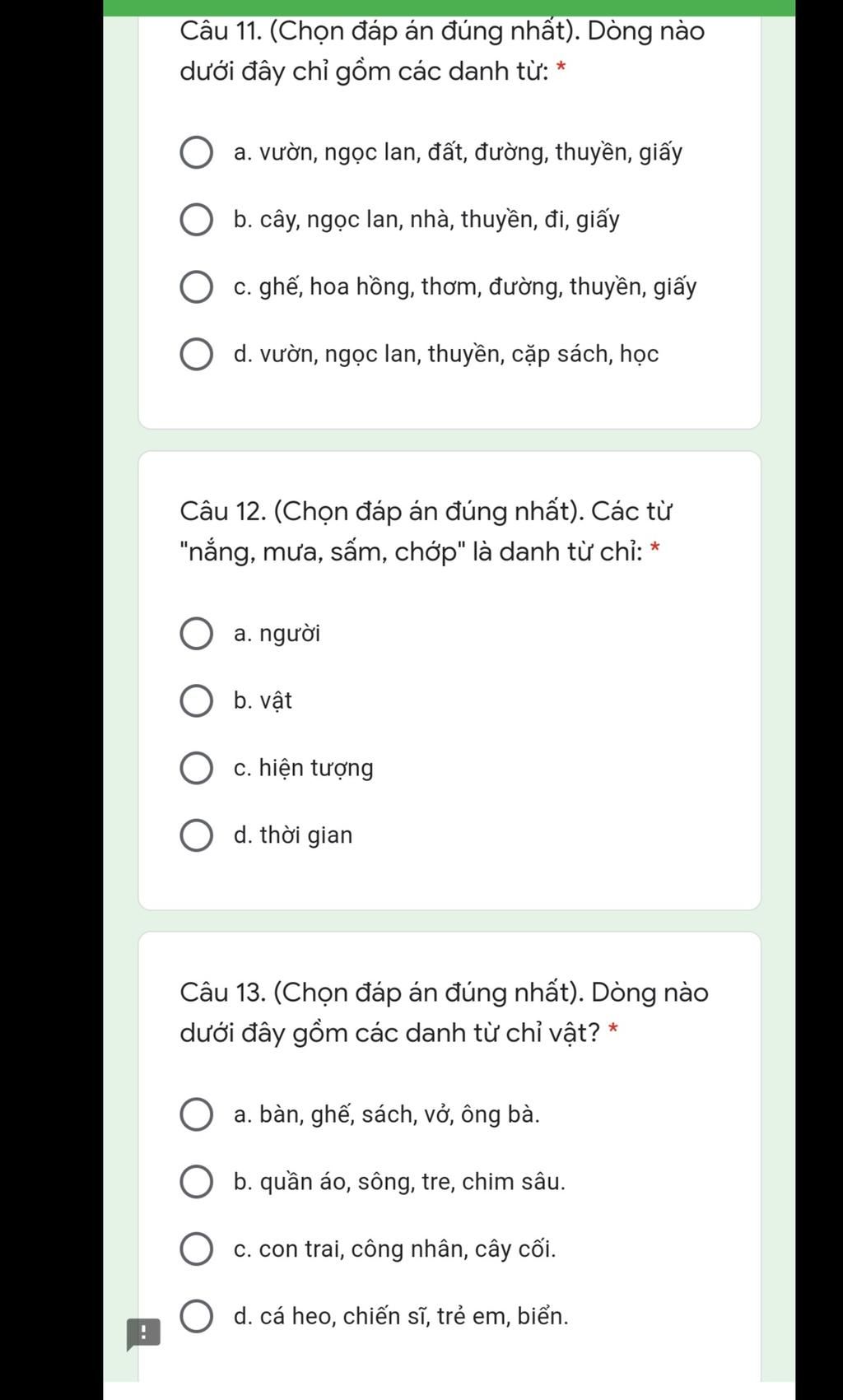Choose answer a. người in Câu 12
The image size is (843, 1400).
pyautogui.click(x=196, y=635)
